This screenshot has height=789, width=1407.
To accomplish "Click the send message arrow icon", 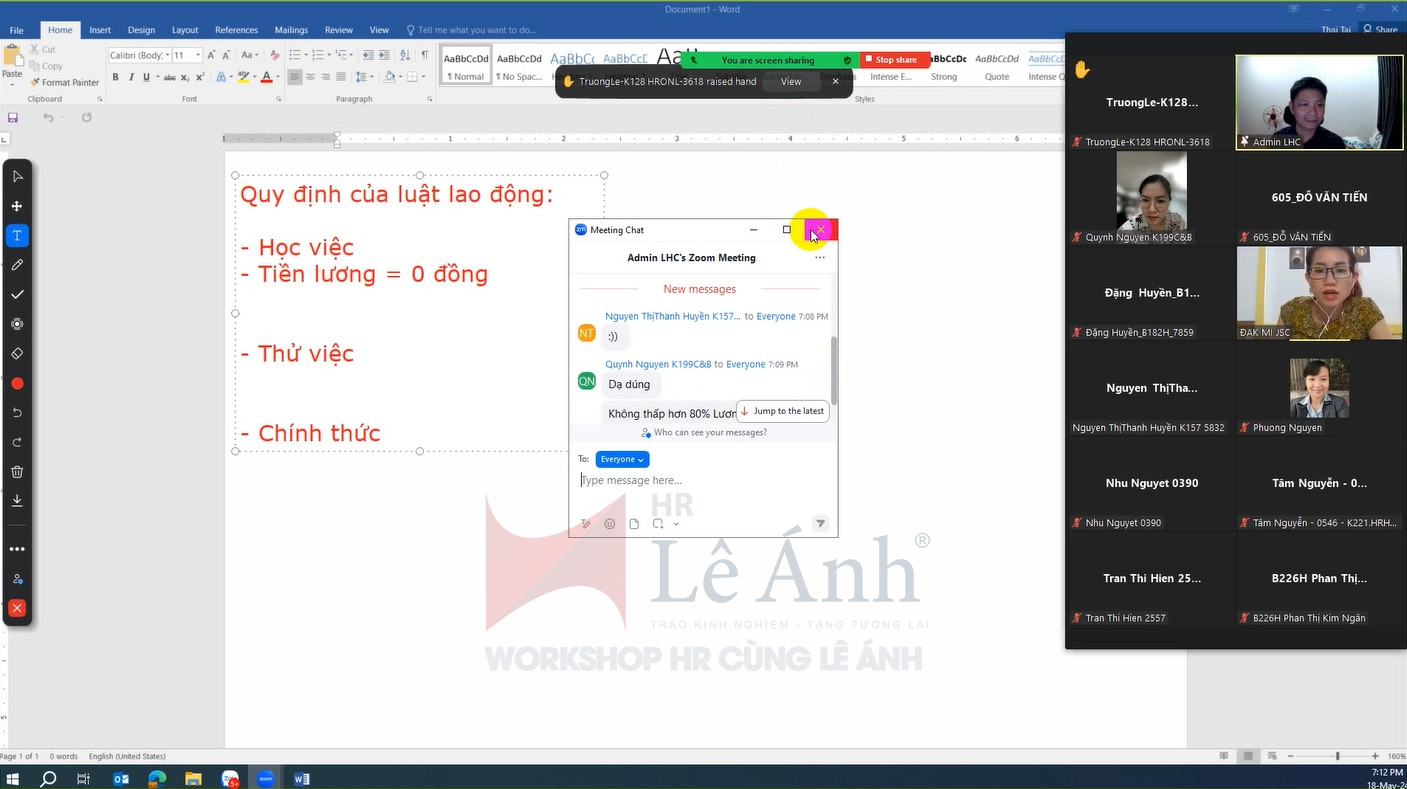I will 820,523.
